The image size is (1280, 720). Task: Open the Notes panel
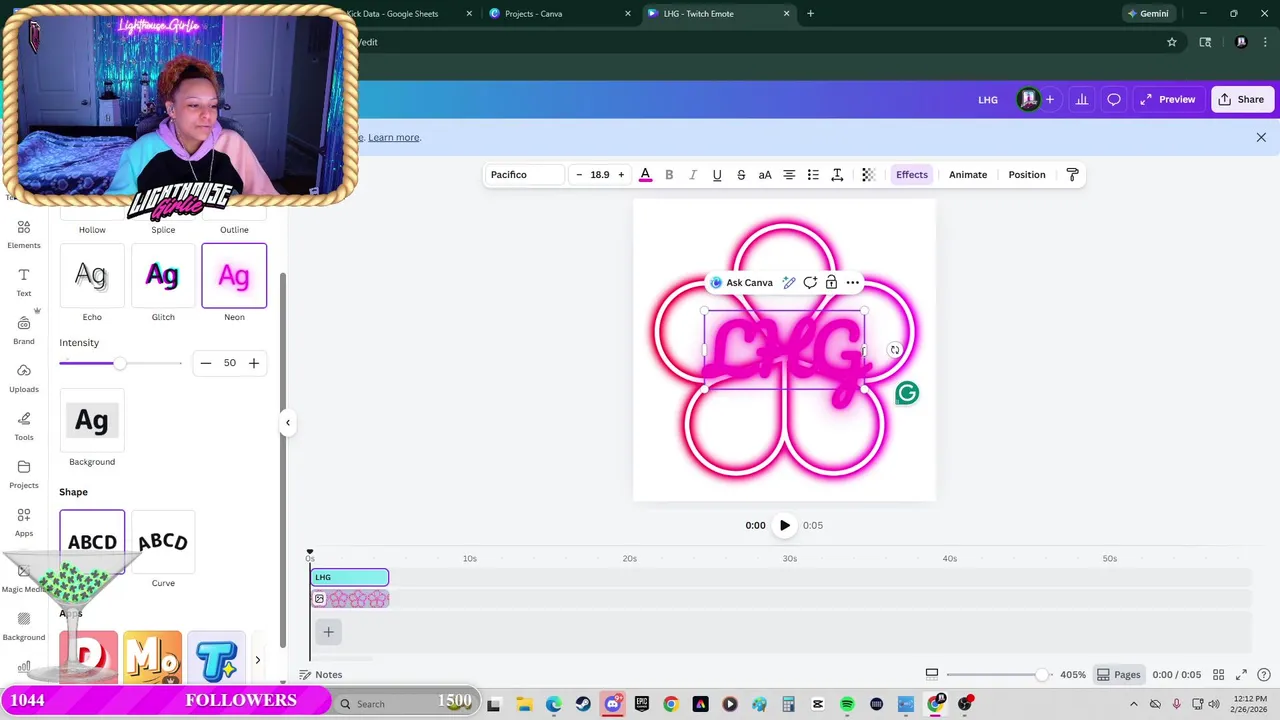click(x=321, y=675)
